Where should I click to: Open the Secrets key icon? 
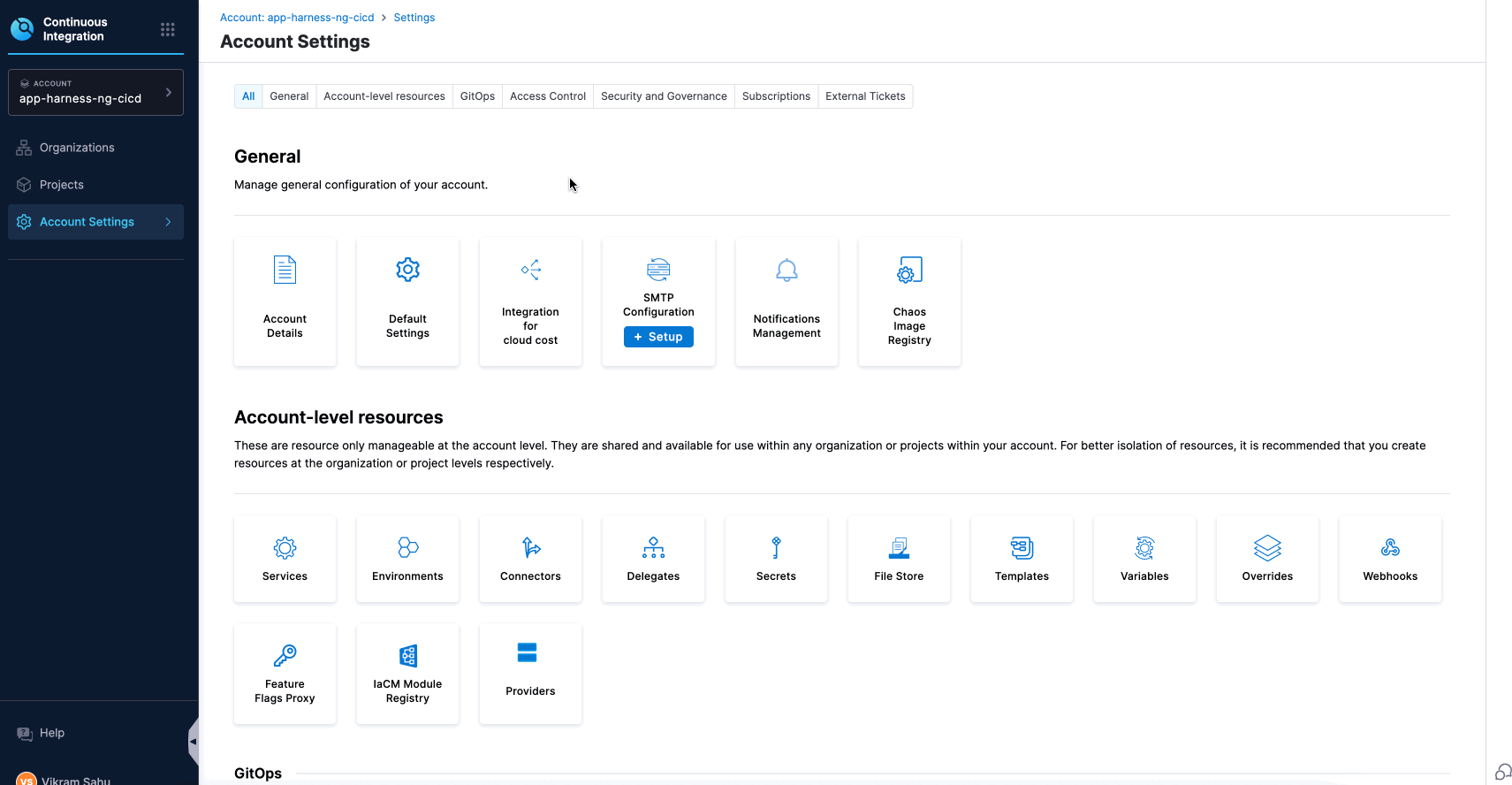click(776, 548)
